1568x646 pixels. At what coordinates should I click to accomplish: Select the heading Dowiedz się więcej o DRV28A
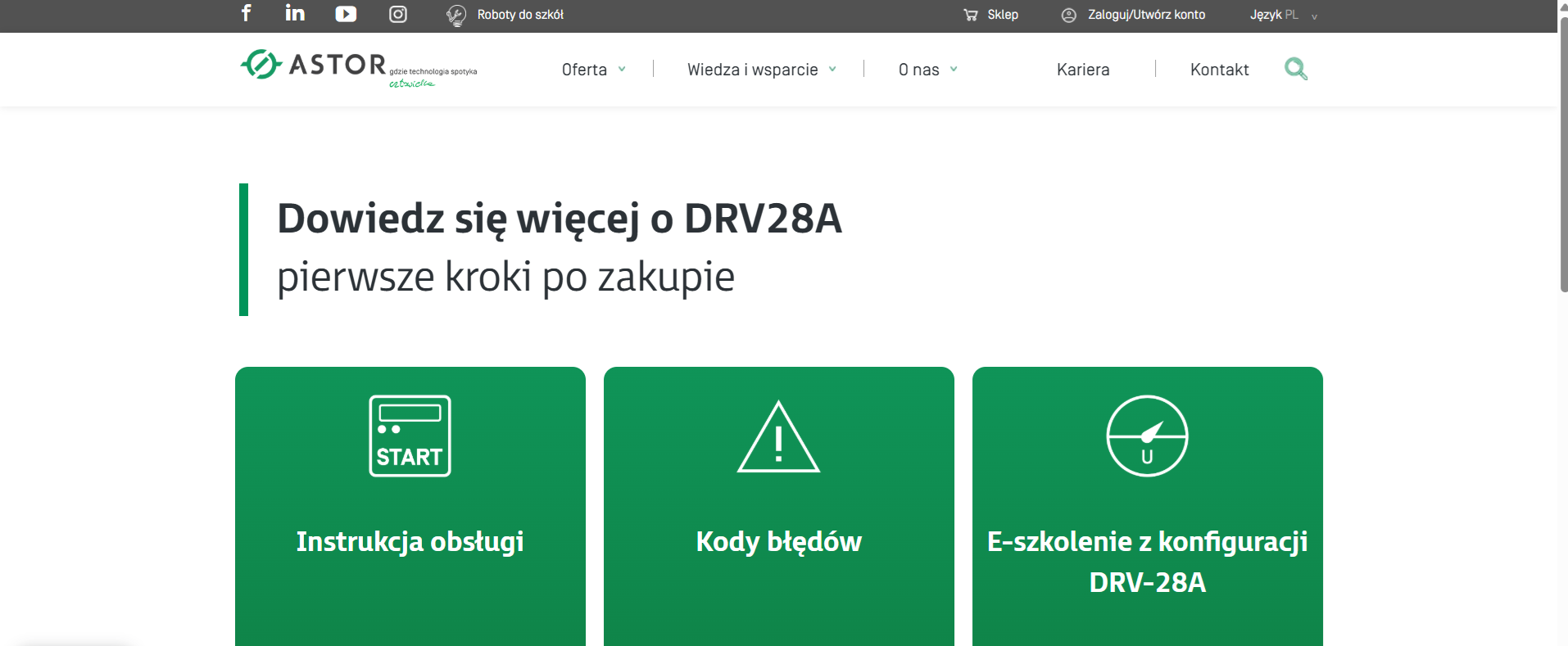(x=560, y=219)
